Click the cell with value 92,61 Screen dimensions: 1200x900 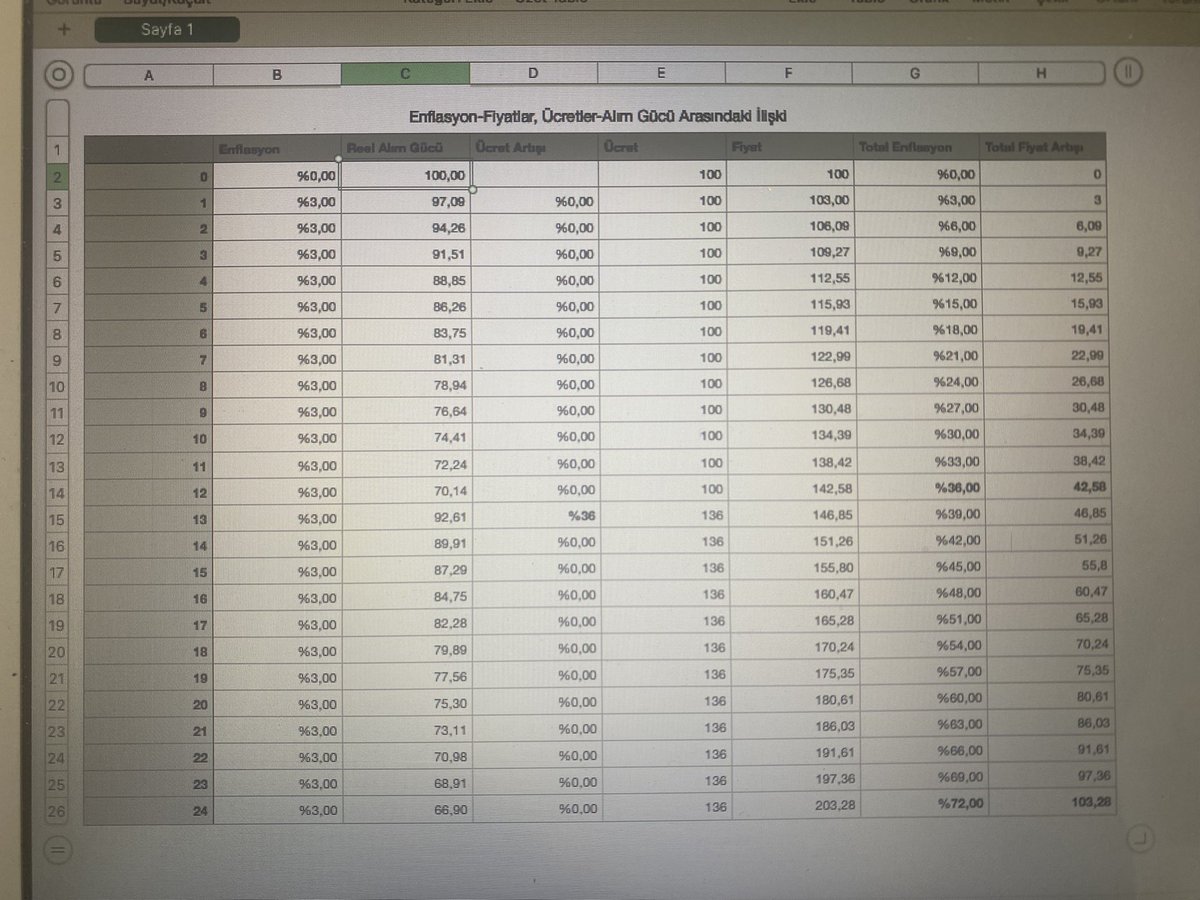(406, 518)
